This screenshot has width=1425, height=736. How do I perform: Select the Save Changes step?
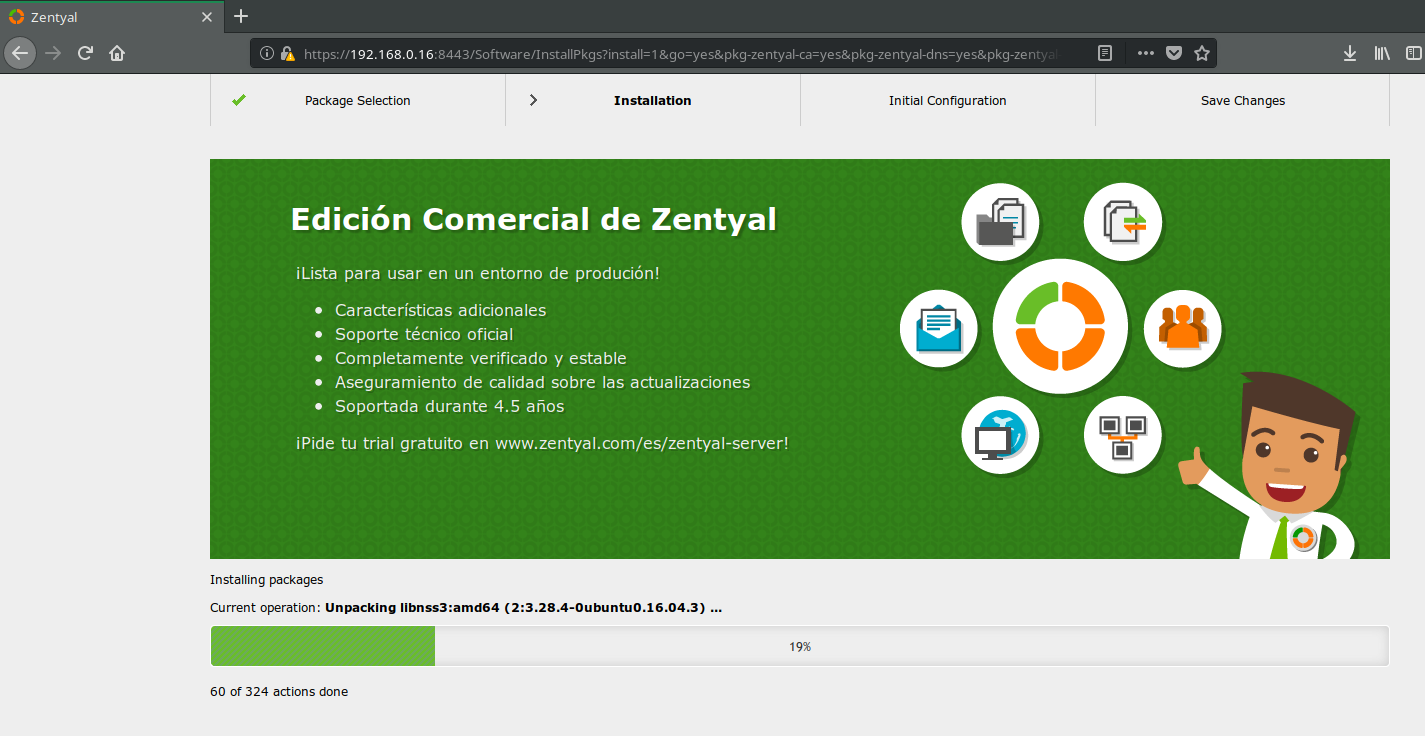click(x=1242, y=101)
